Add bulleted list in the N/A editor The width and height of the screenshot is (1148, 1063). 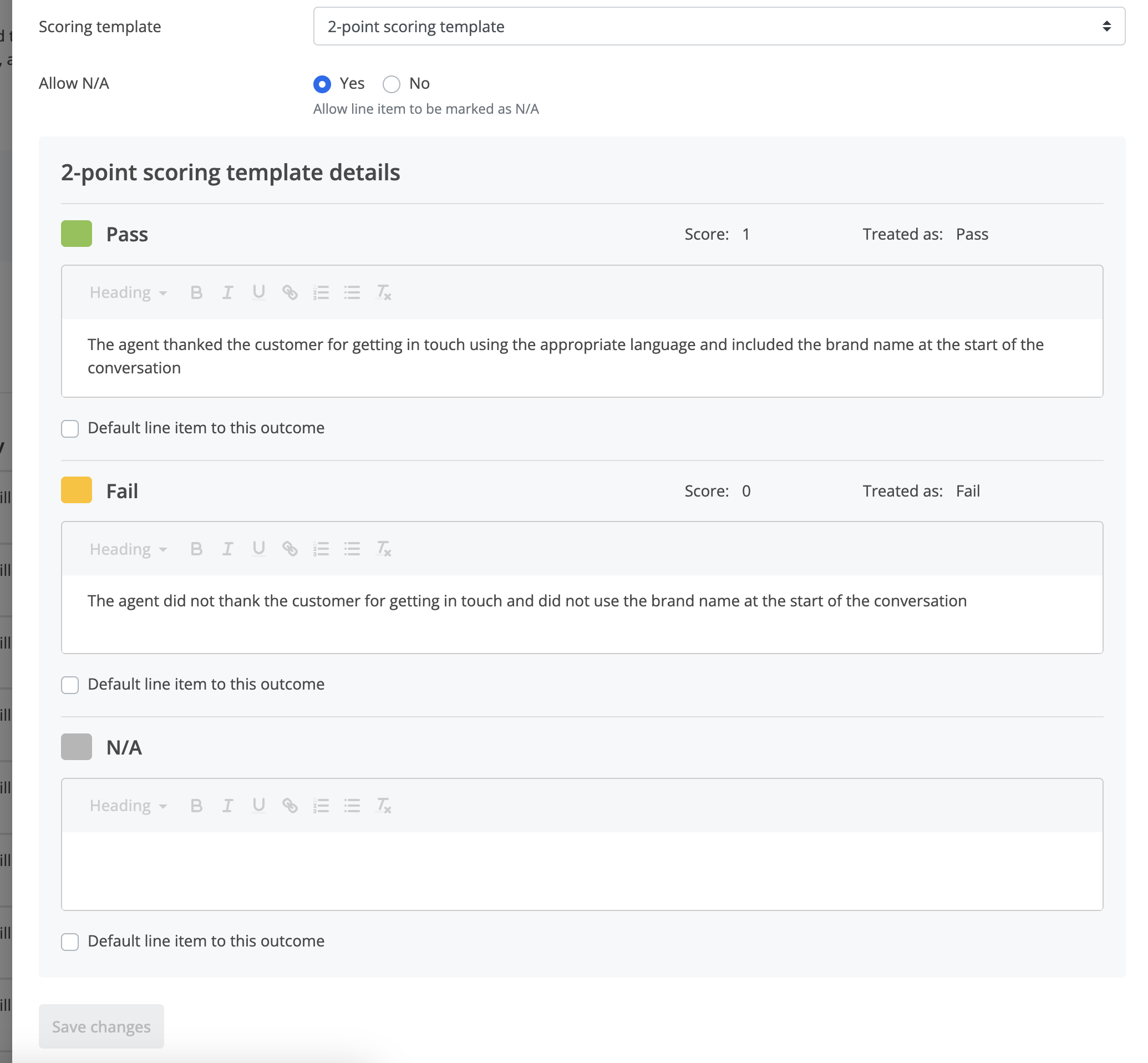pyautogui.click(x=352, y=806)
